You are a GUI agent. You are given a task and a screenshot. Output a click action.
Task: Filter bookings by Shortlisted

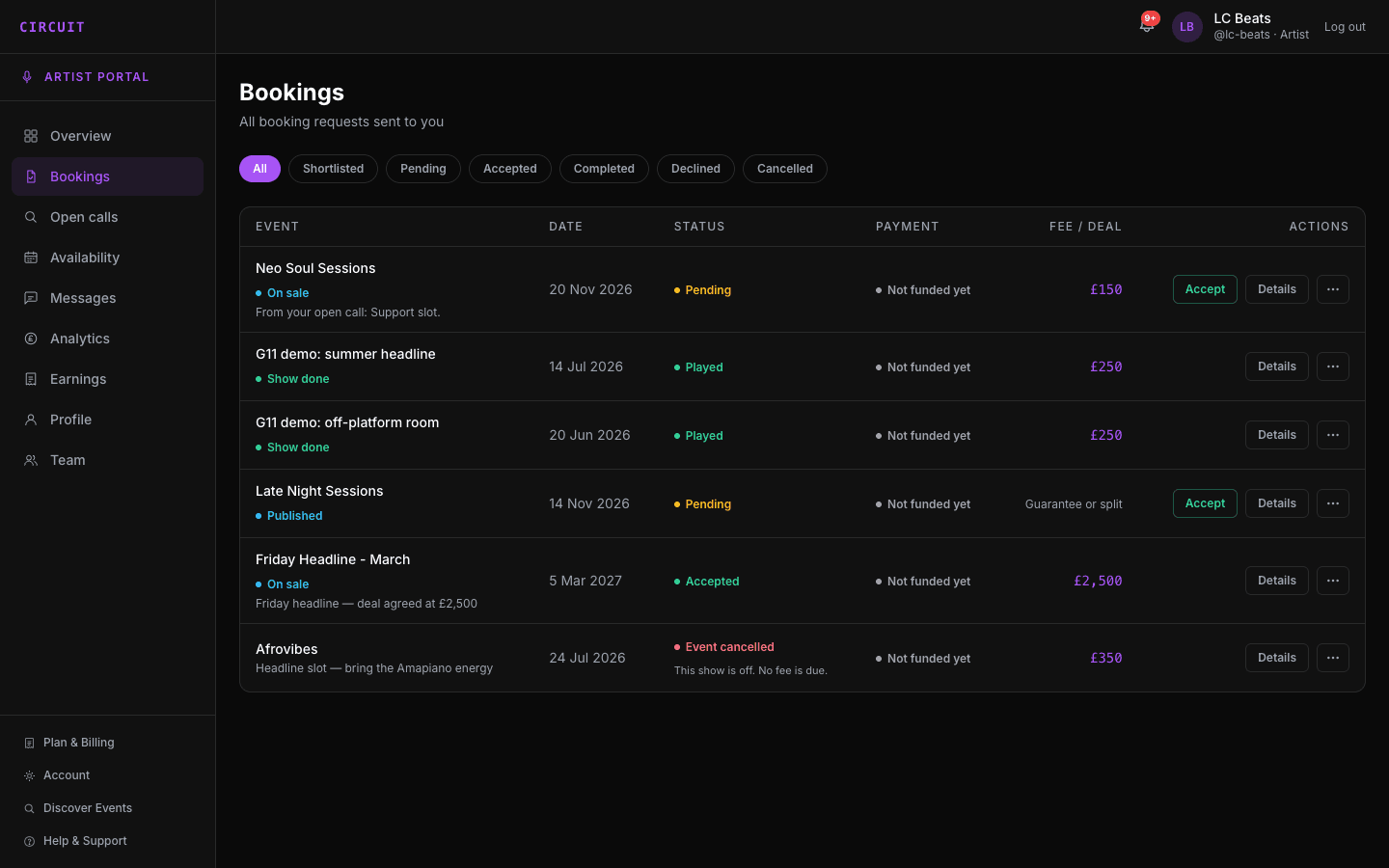coord(333,169)
